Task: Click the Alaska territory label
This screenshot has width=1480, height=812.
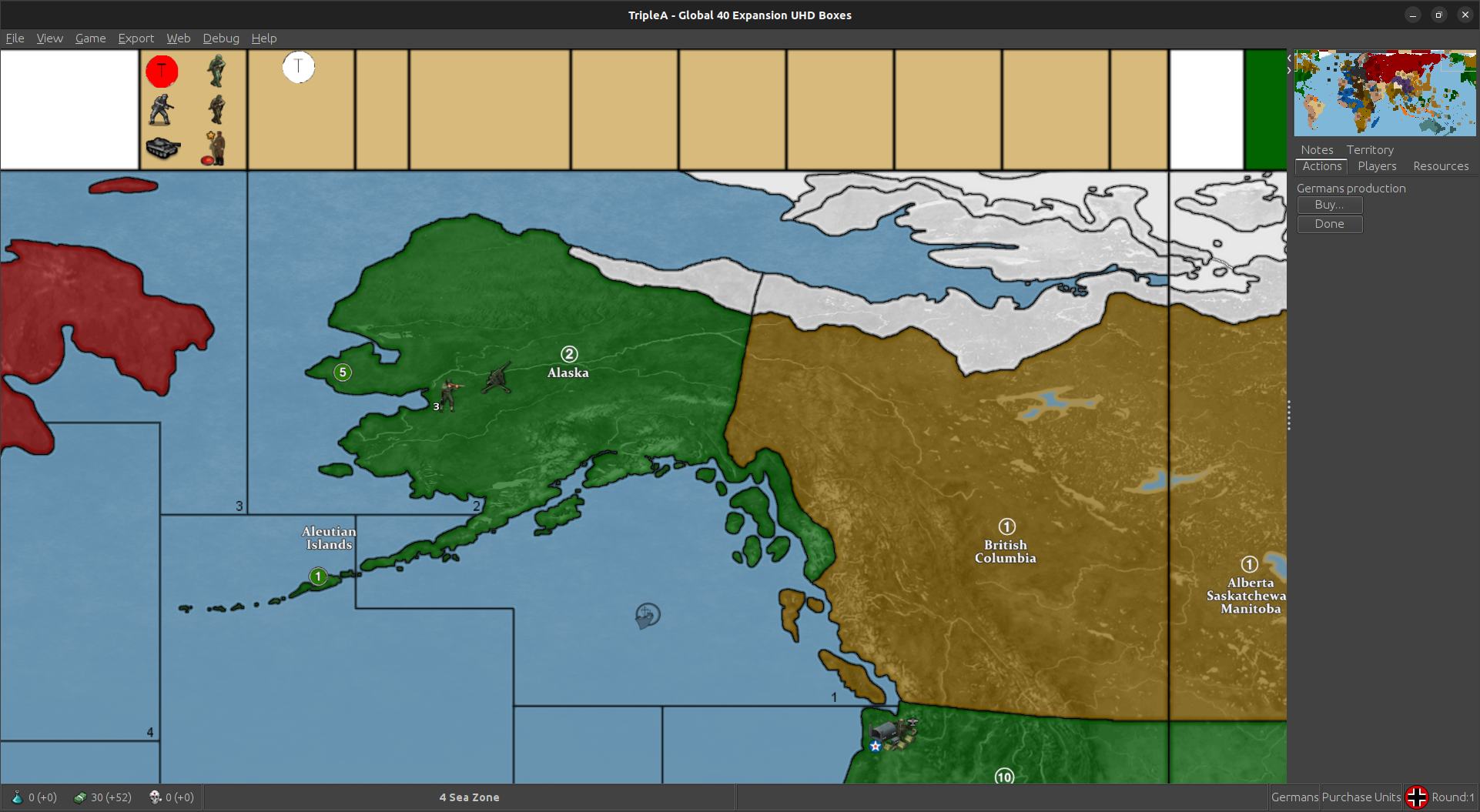Action: click(568, 373)
